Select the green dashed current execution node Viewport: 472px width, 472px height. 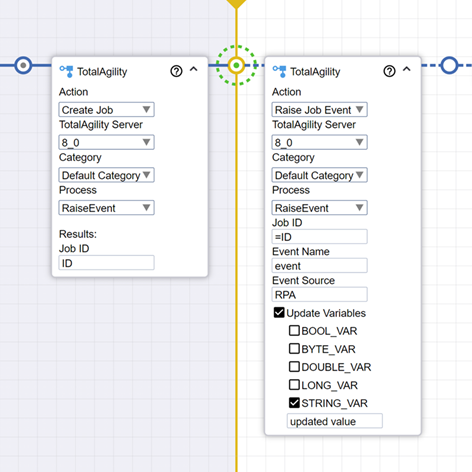[x=236, y=65]
